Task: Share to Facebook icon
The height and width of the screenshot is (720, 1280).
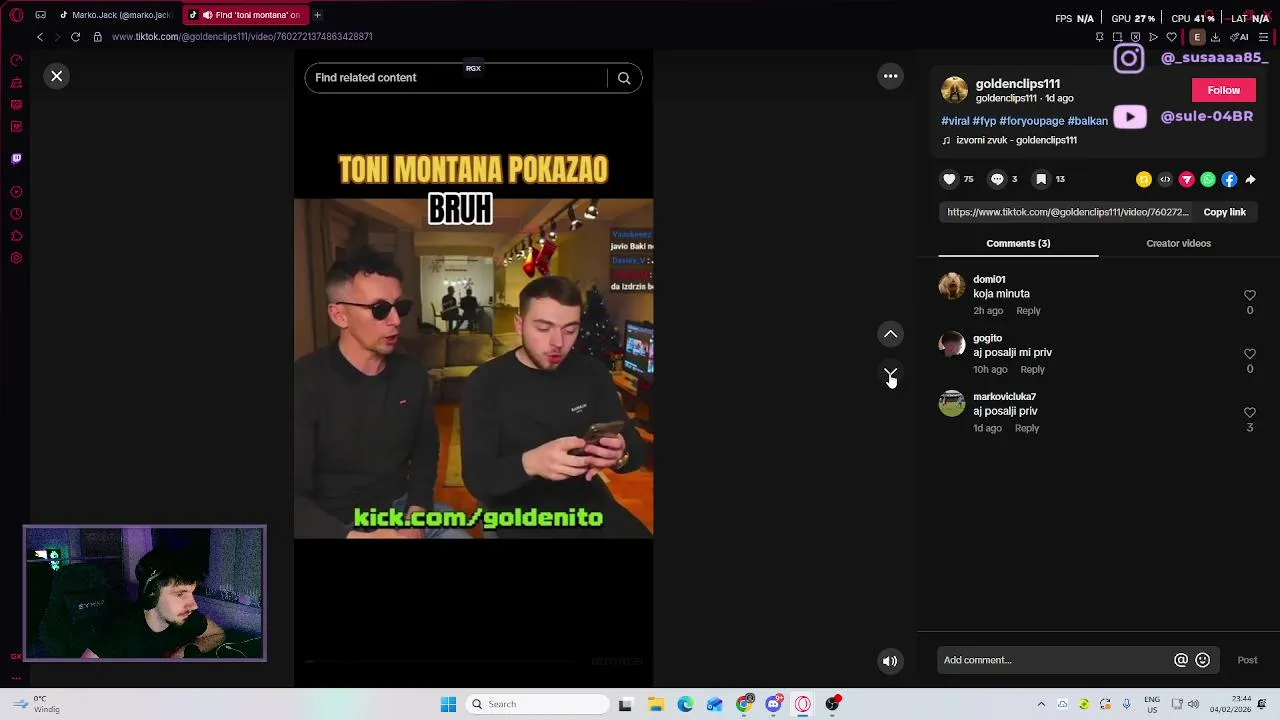Action: coord(1229,180)
